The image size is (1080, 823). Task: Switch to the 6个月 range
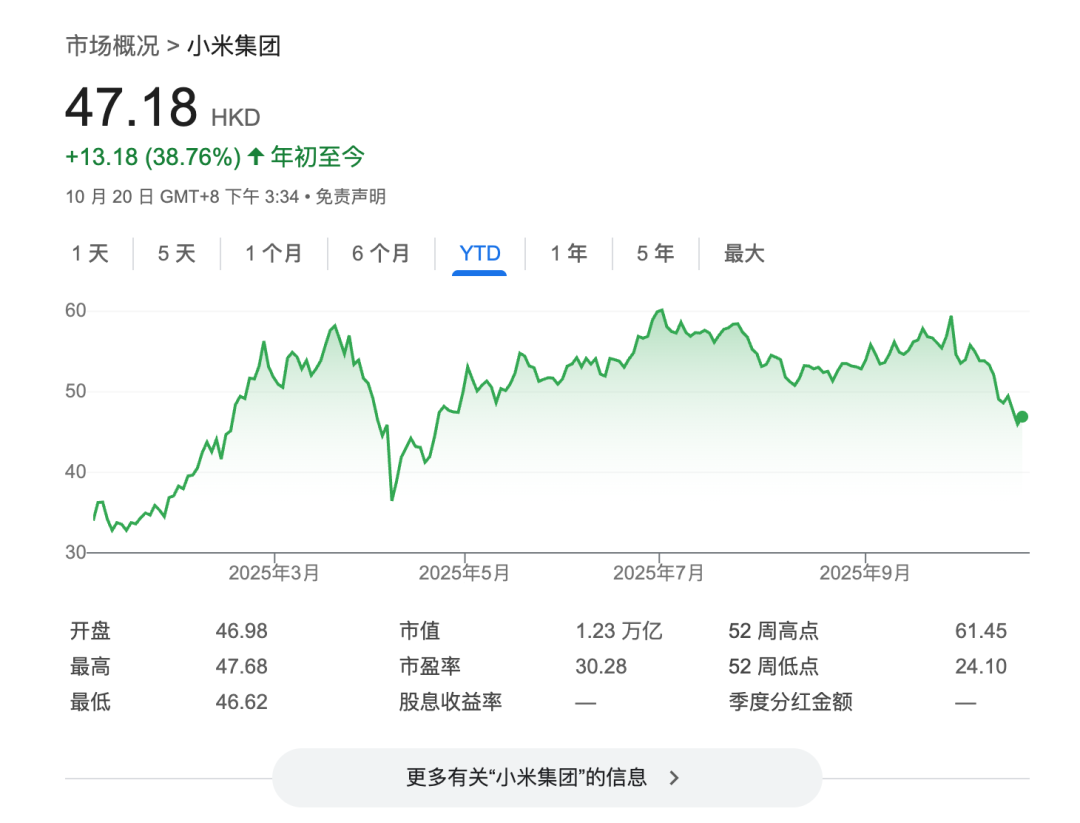[x=380, y=254]
